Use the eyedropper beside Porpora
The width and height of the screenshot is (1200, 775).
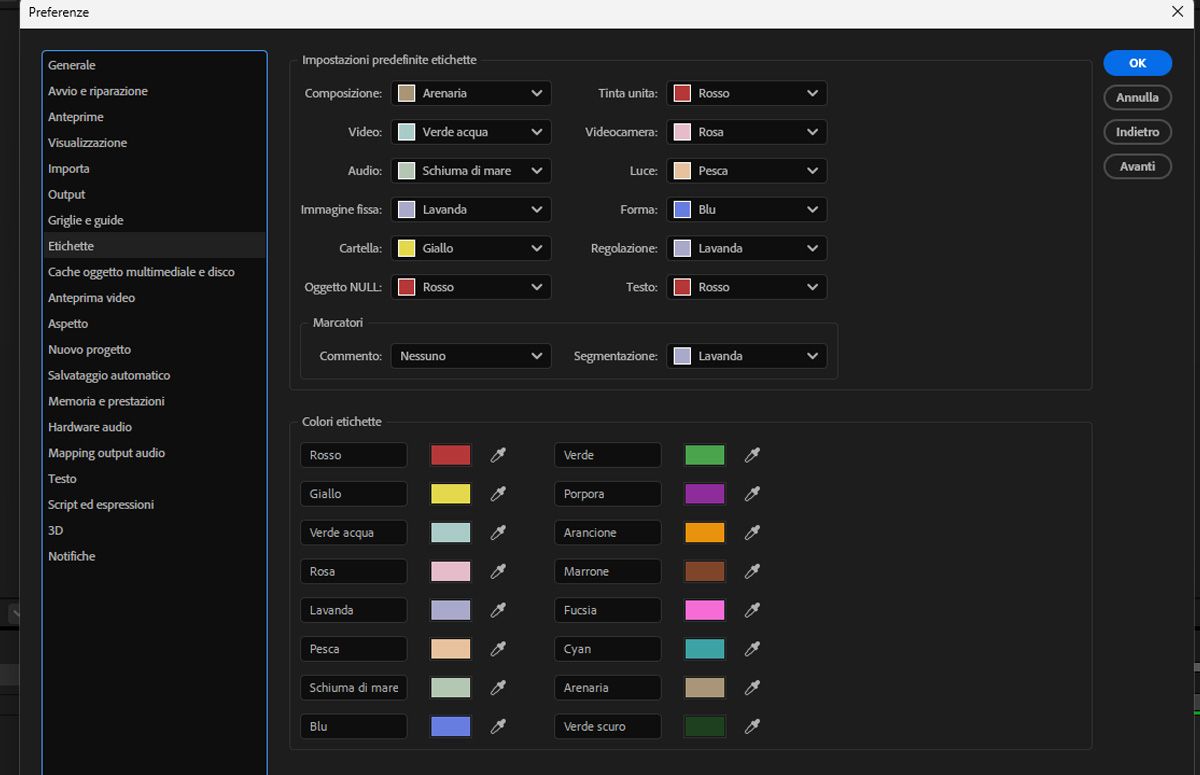(x=752, y=494)
